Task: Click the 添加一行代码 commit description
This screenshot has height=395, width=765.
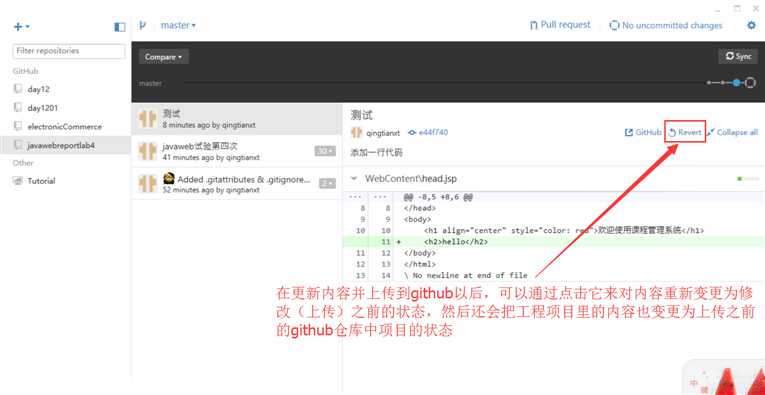Action: 377,153
